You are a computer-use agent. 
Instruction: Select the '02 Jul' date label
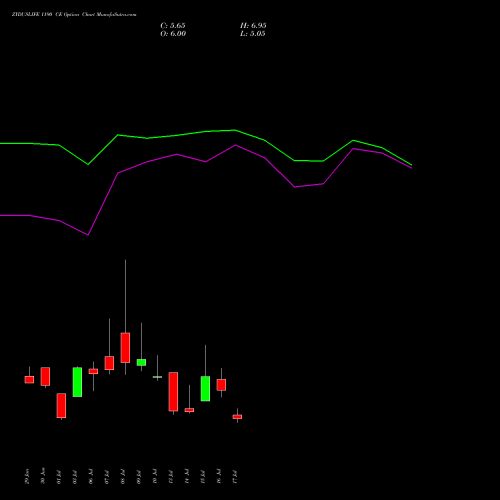pyautogui.click(x=75, y=477)
